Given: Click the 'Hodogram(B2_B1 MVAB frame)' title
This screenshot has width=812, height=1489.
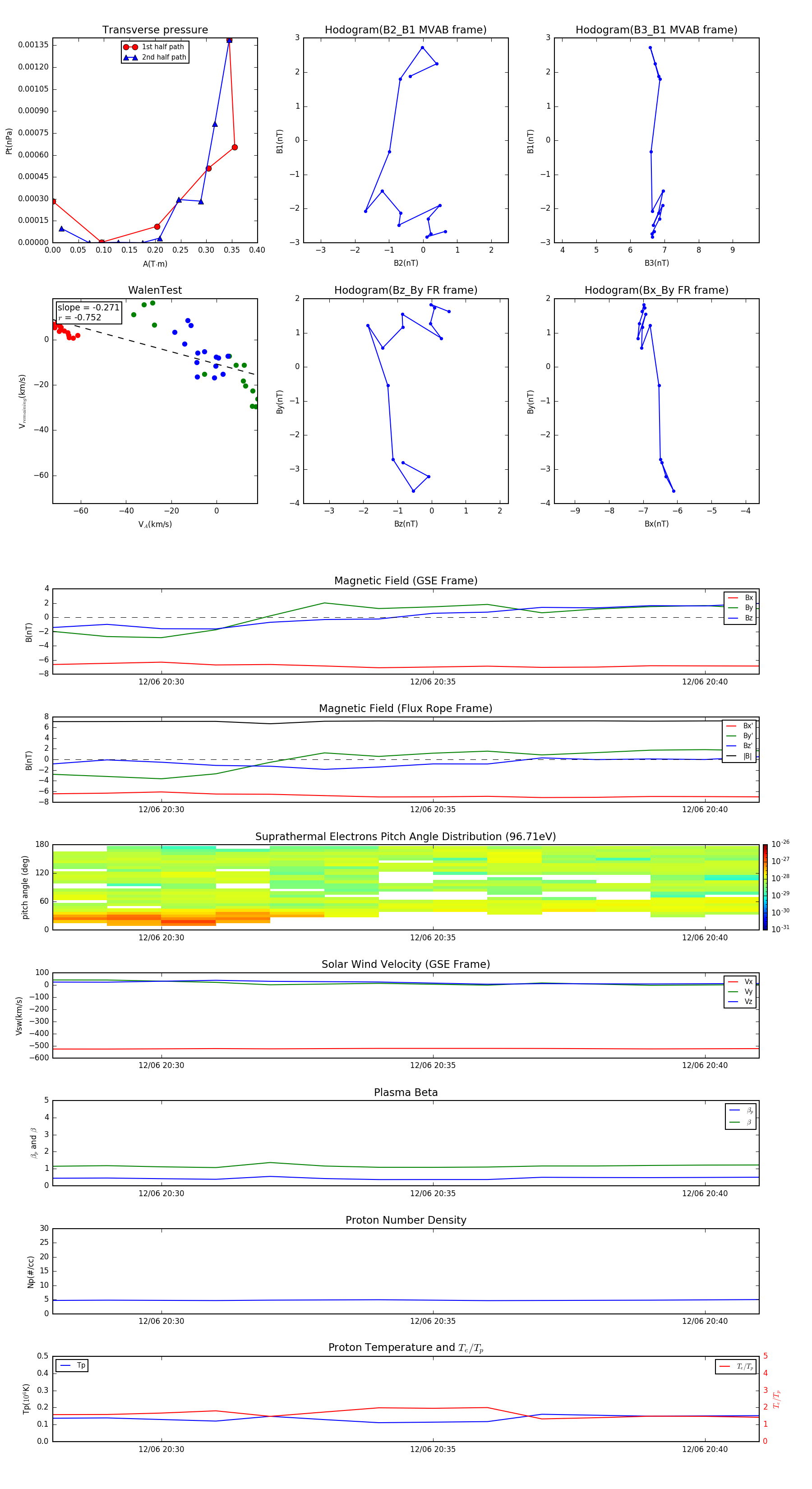Looking at the screenshot, I should click(x=406, y=29).
